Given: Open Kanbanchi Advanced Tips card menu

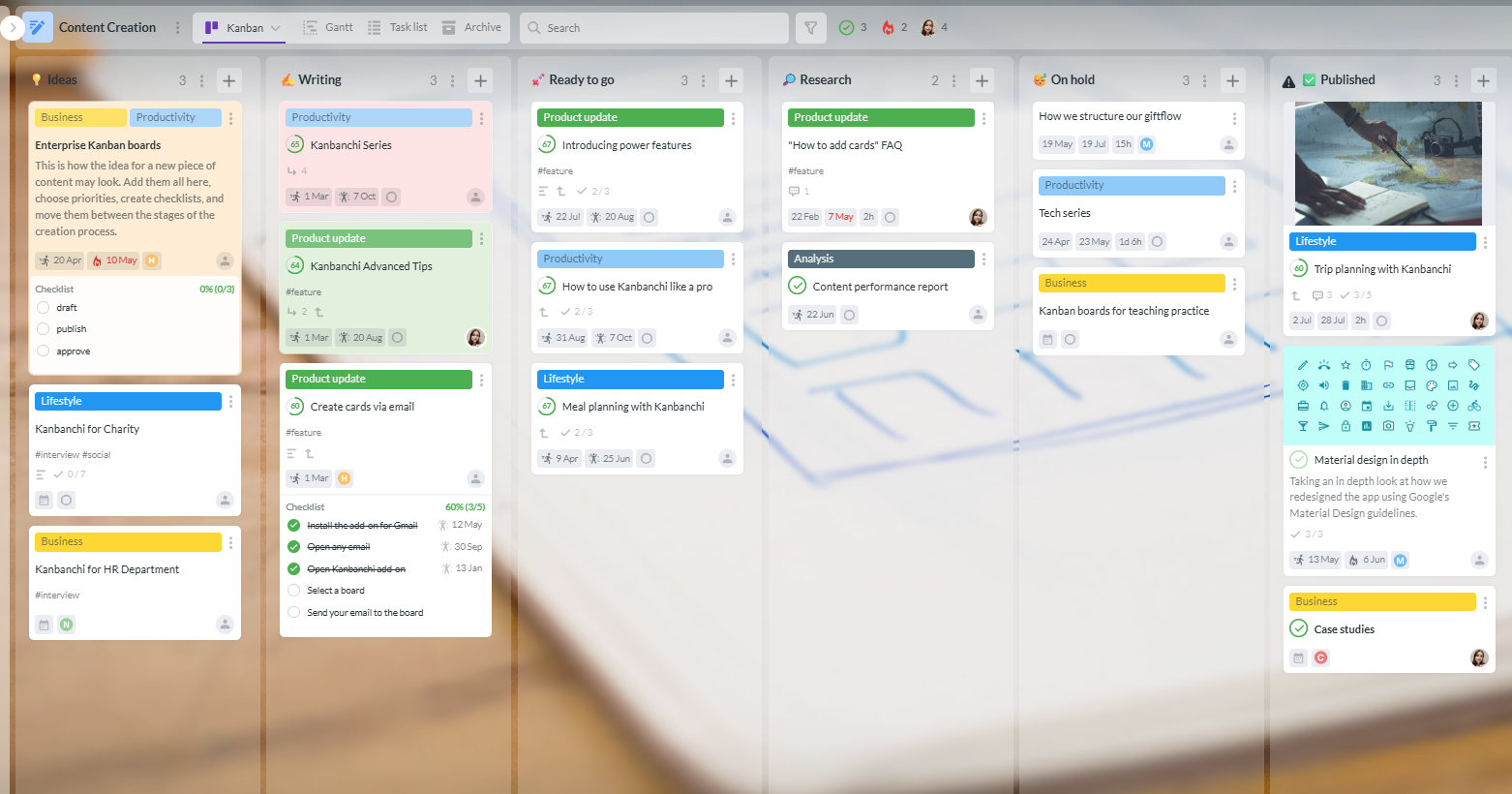Looking at the screenshot, I should point(481,238).
